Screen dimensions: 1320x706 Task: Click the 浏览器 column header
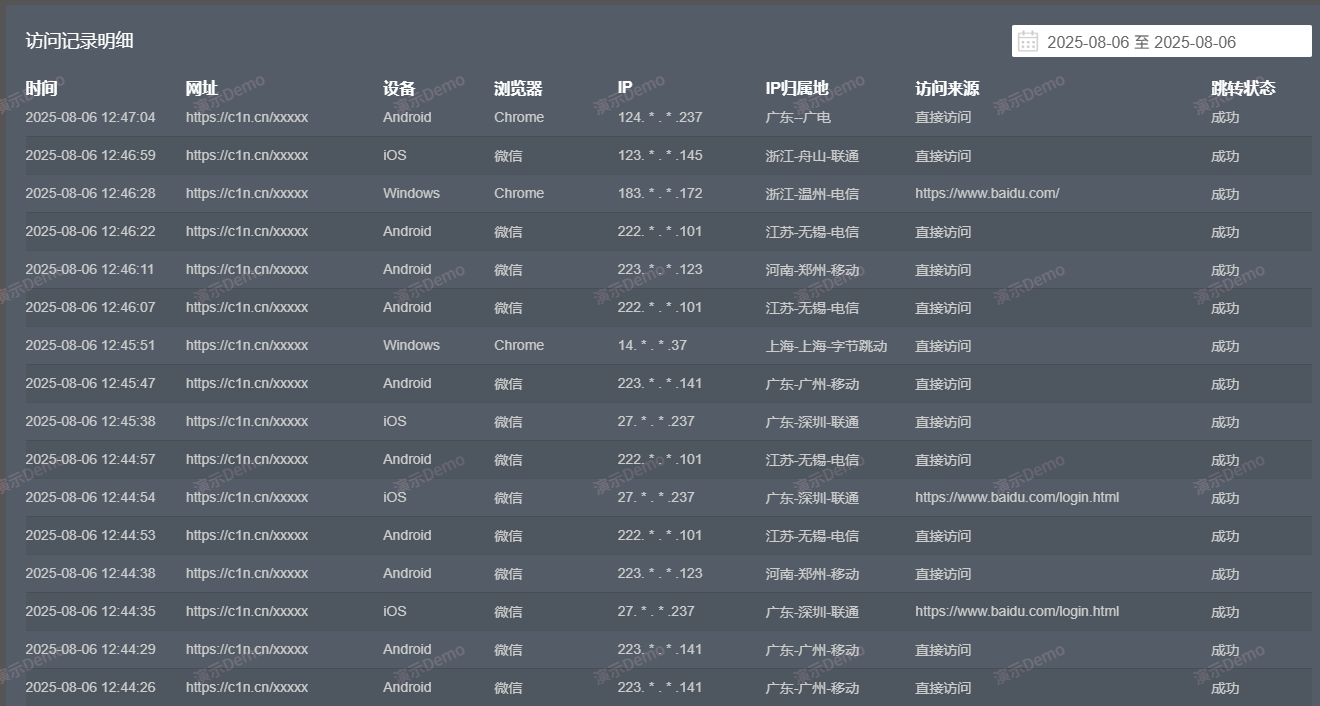(x=516, y=88)
